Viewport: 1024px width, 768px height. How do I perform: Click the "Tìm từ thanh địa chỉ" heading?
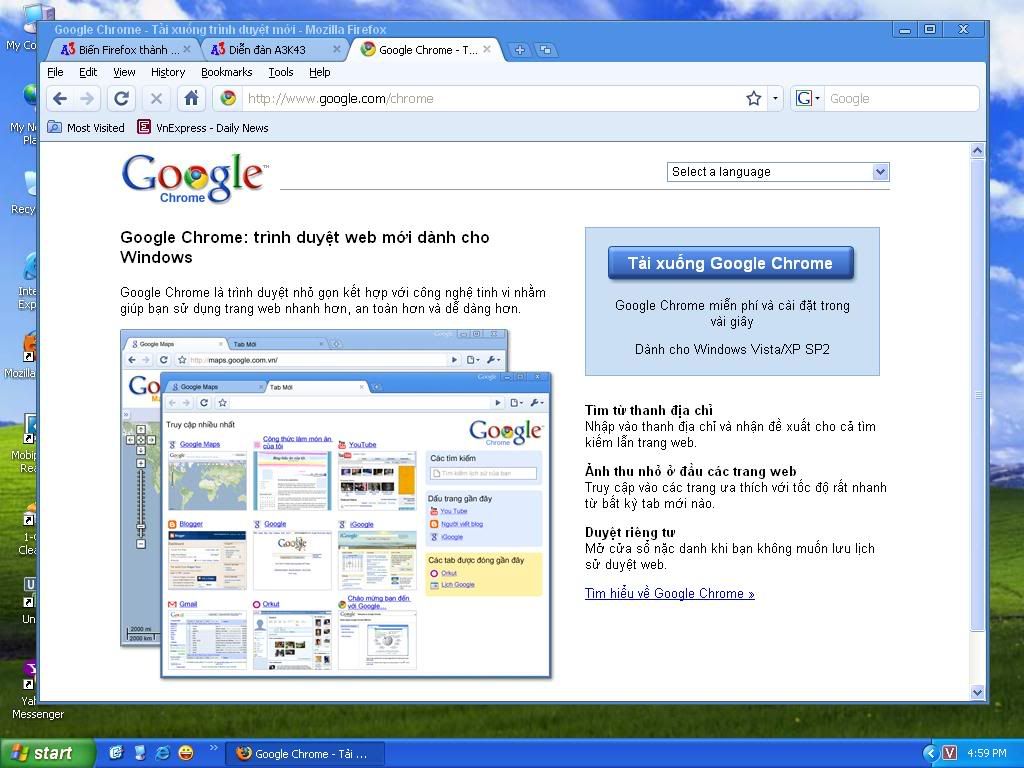tap(648, 410)
